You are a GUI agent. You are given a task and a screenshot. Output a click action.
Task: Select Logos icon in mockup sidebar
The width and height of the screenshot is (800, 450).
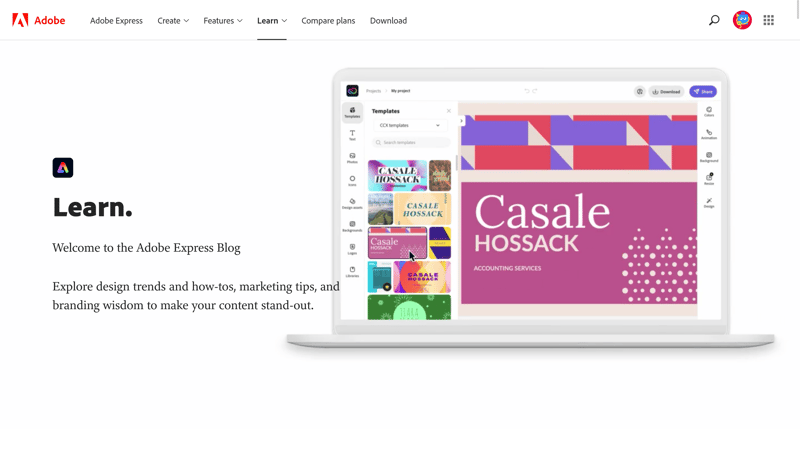[x=352, y=249]
